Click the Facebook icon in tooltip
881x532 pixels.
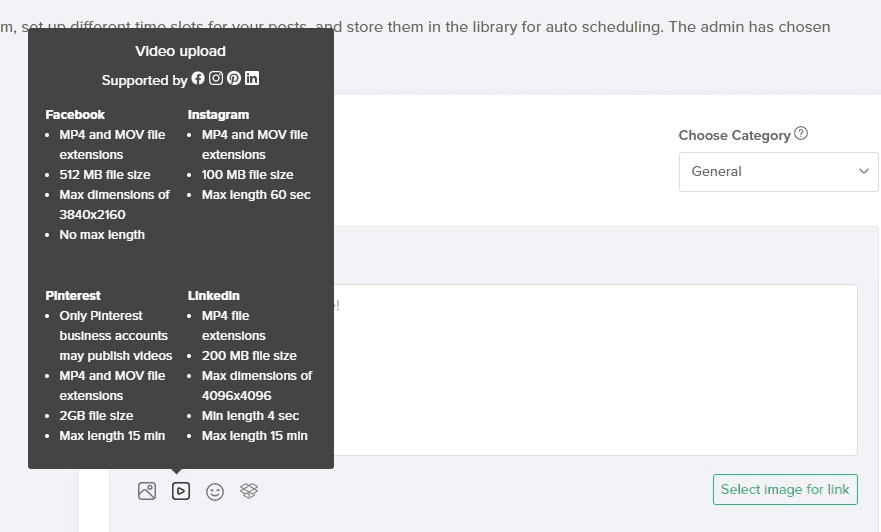[x=198, y=78]
